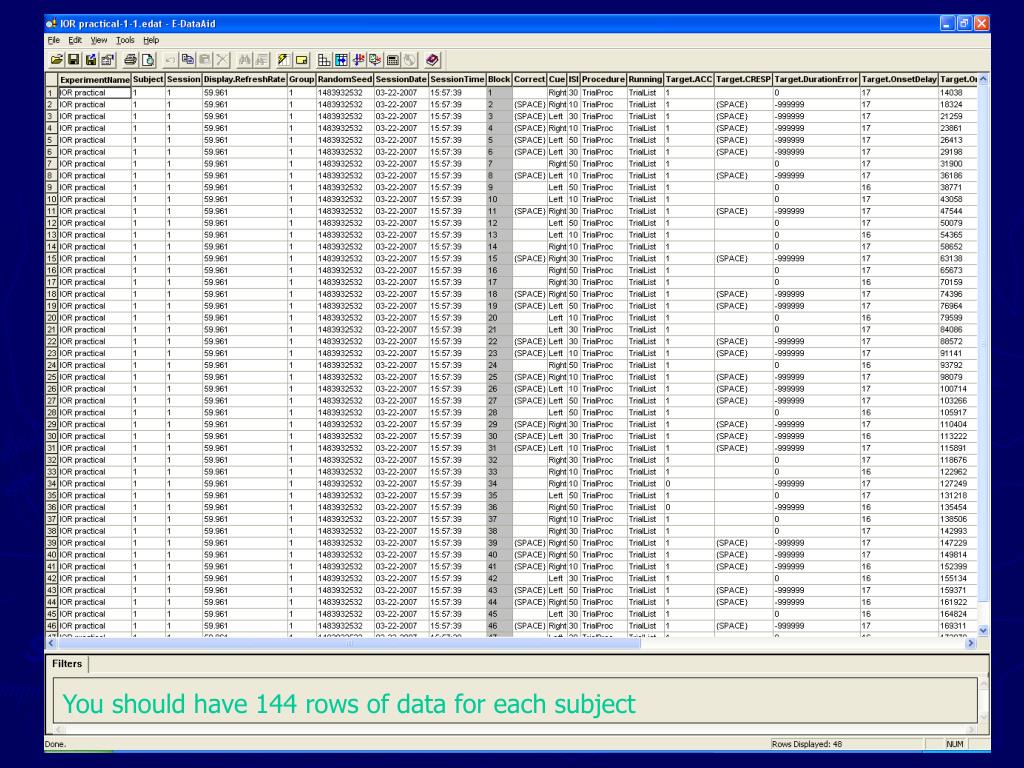Select the Procedure column header

603,80
